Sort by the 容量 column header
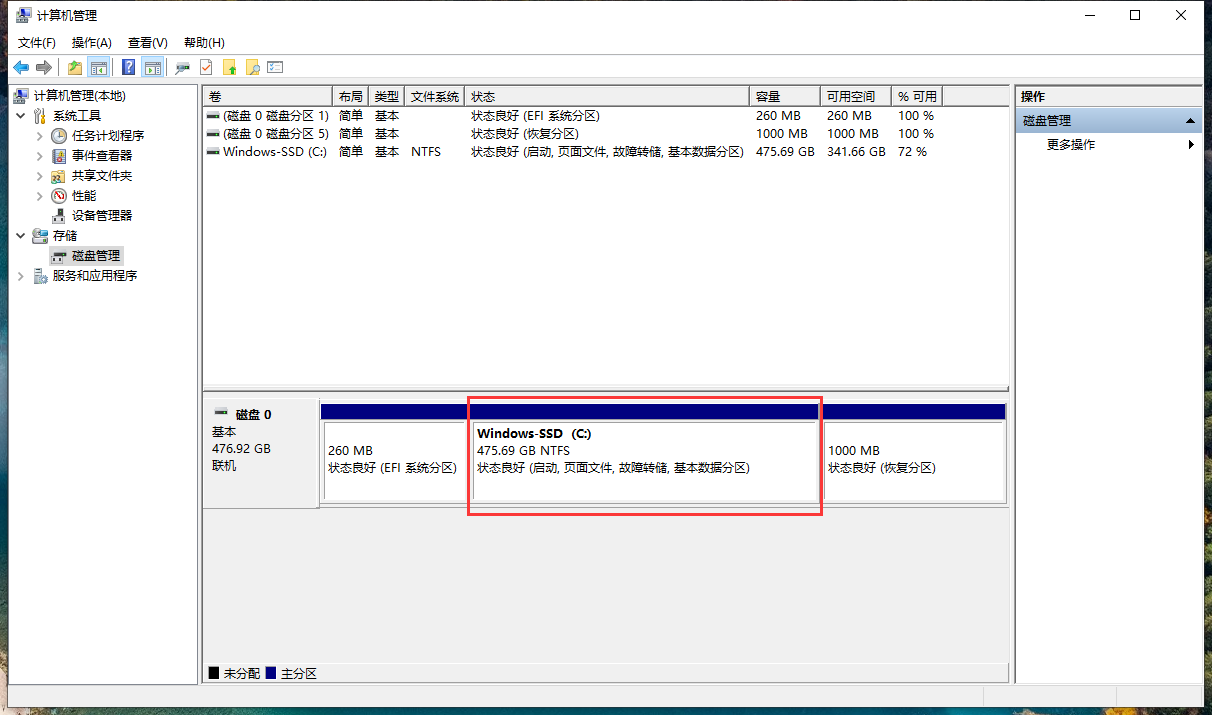This screenshot has height=715, width=1212. pyautogui.click(x=785, y=96)
